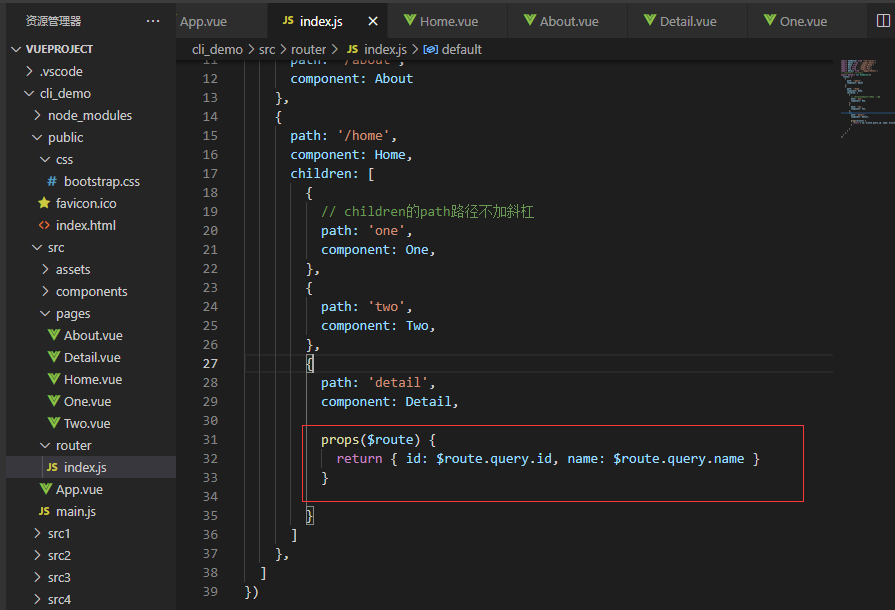Expand the node_modules folder
The width and height of the screenshot is (895, 610).
click(x=38, y=115)
